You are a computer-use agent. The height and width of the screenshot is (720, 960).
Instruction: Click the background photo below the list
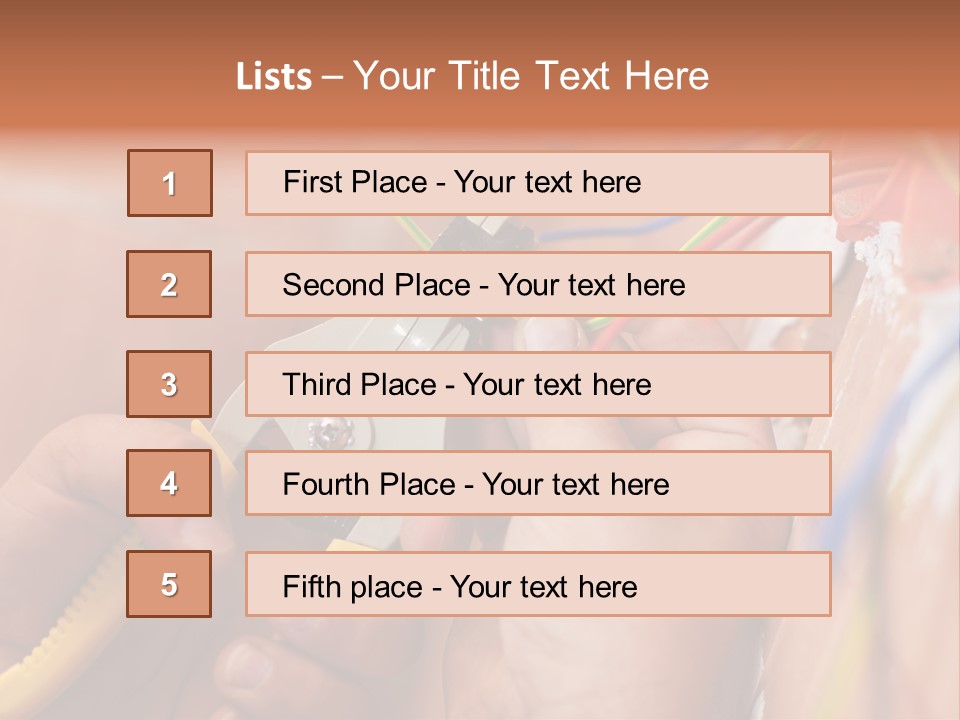[480, 670]
